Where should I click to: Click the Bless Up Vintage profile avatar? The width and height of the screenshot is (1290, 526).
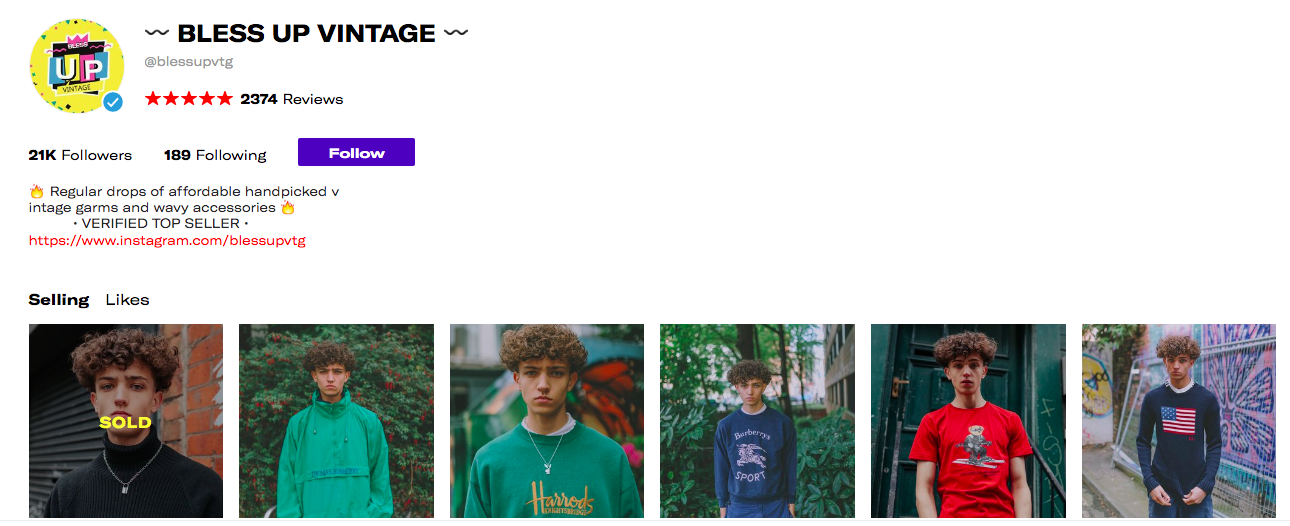point(76,67)
